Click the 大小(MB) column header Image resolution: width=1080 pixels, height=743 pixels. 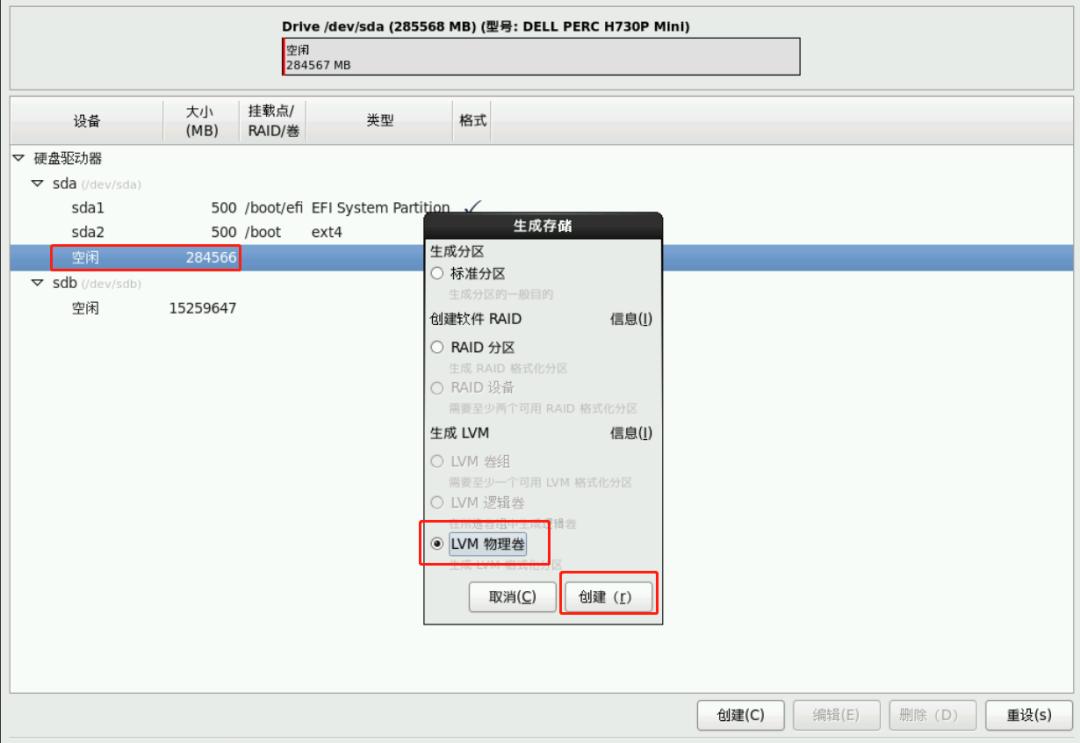click(x=199, y=119)
